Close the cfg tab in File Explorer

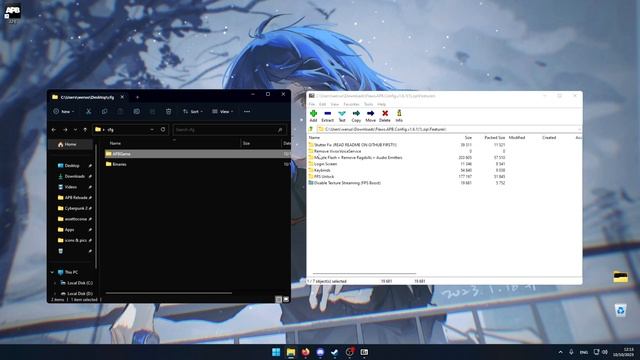(x=122, y=97)
